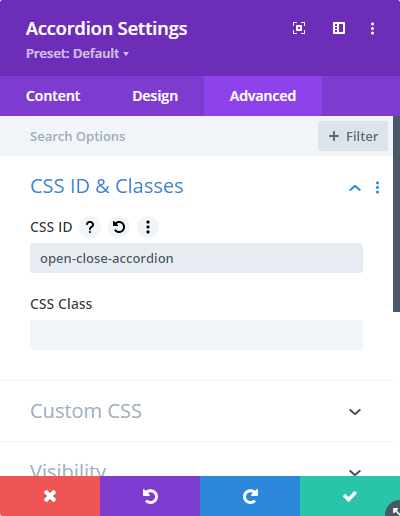
Task: Open CSS ID & Classes section options
Action: (377, 188)
